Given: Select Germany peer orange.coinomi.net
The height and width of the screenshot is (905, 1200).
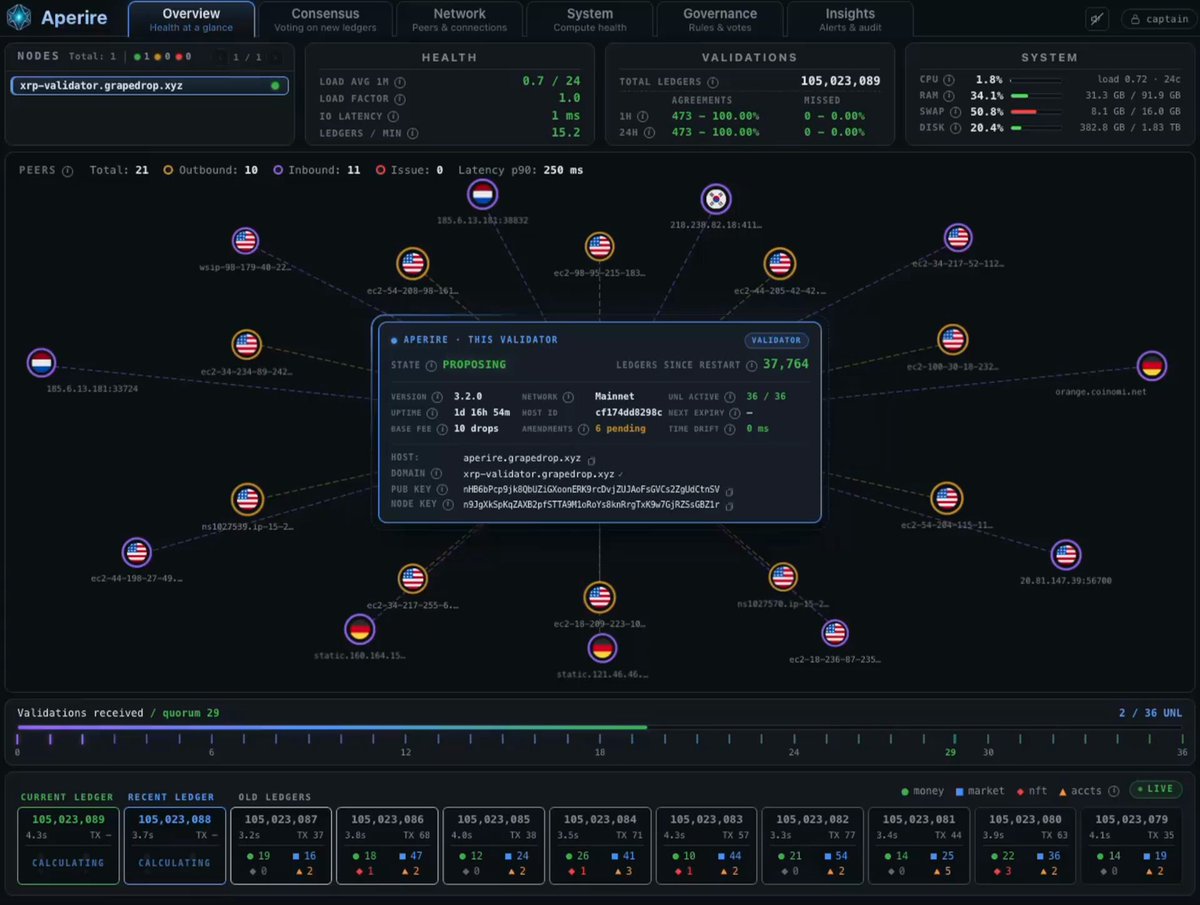Looking at the screenshot, I should pyautogui.click(x=1153, y=366).
